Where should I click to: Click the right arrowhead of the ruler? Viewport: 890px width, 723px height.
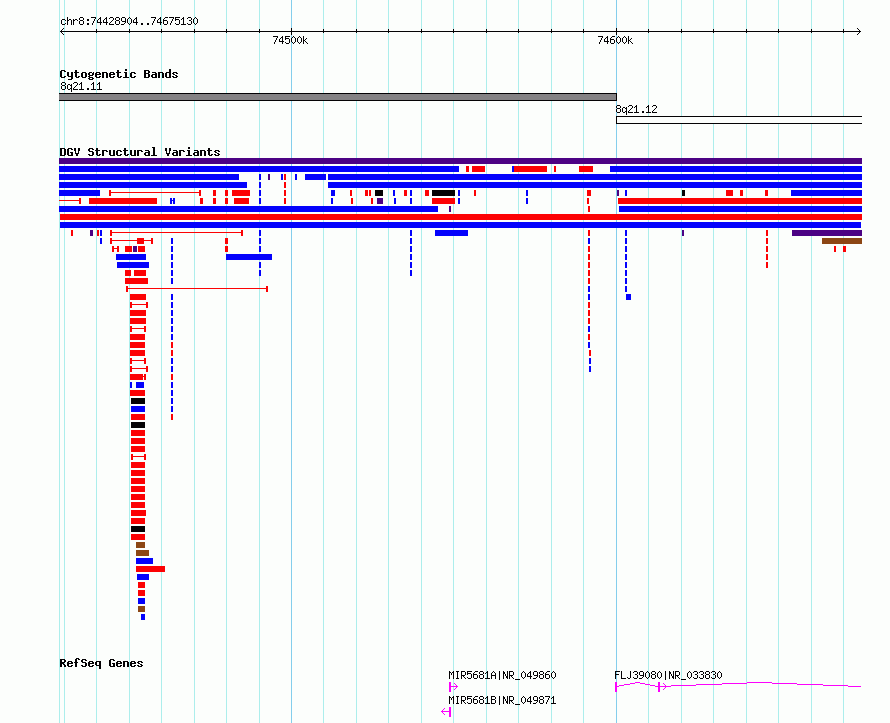tap(859, 32)
